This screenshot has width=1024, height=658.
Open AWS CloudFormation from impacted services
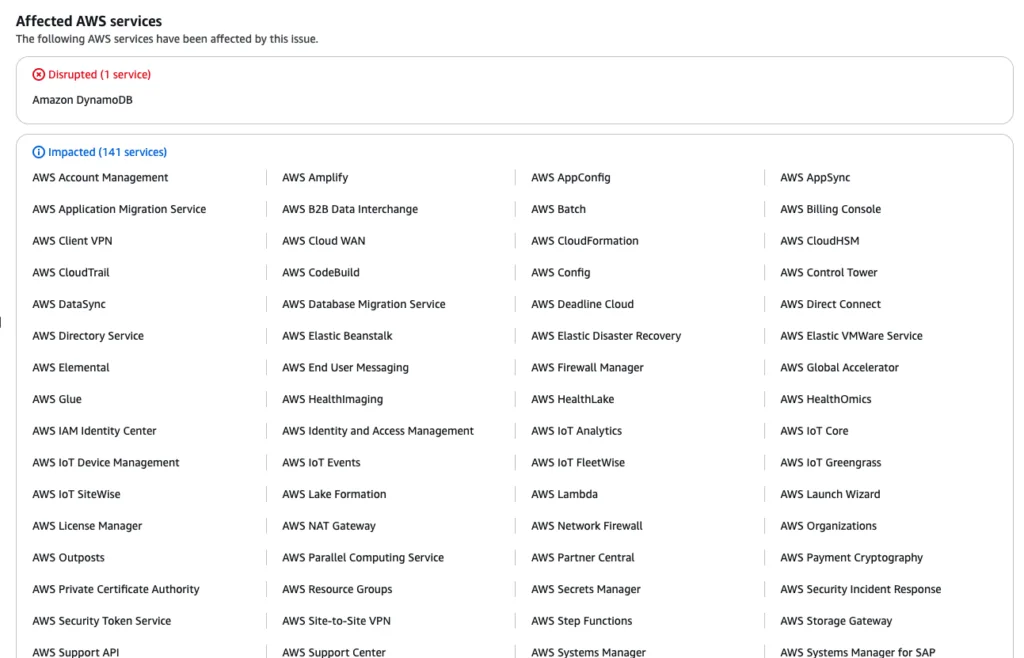[x=584, y=241]
